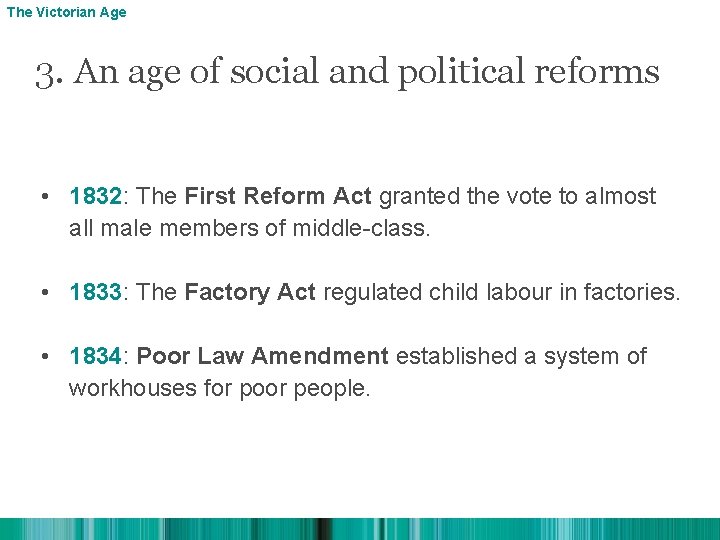This screenshot has height=540, width=720.
Task: Click the 'The Victorian Age' header text
Action: tap(67, 13)
